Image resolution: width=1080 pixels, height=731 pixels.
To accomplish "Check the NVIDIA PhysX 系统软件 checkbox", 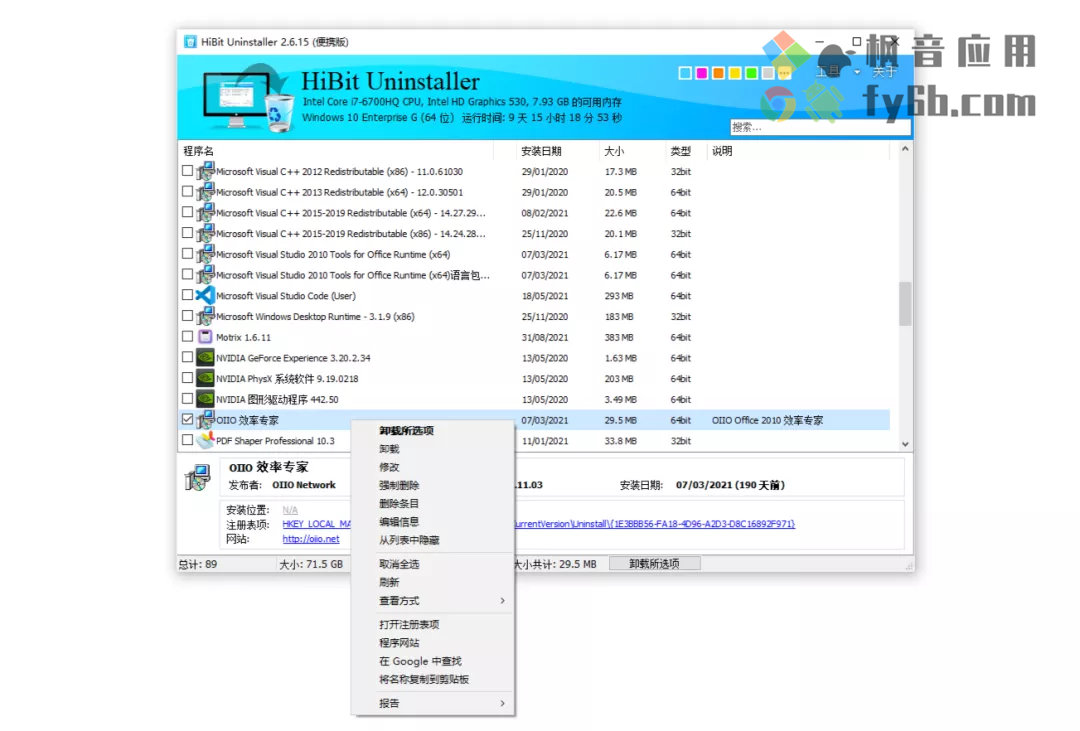I will [x=187, y=378].
